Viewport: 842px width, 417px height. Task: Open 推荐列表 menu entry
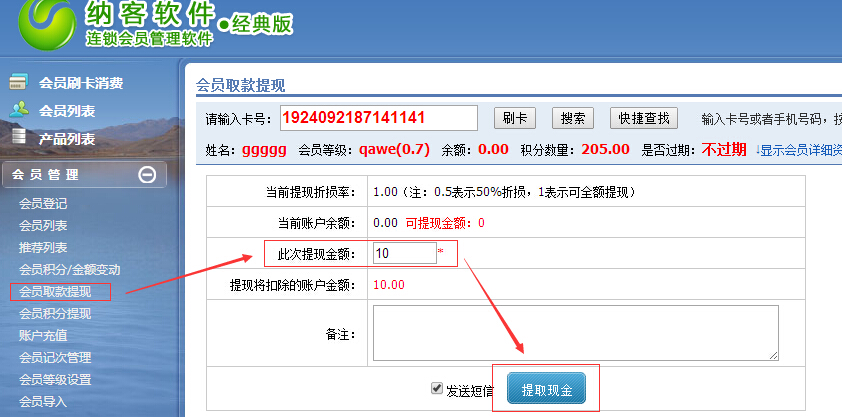click(x=43, y=248)
